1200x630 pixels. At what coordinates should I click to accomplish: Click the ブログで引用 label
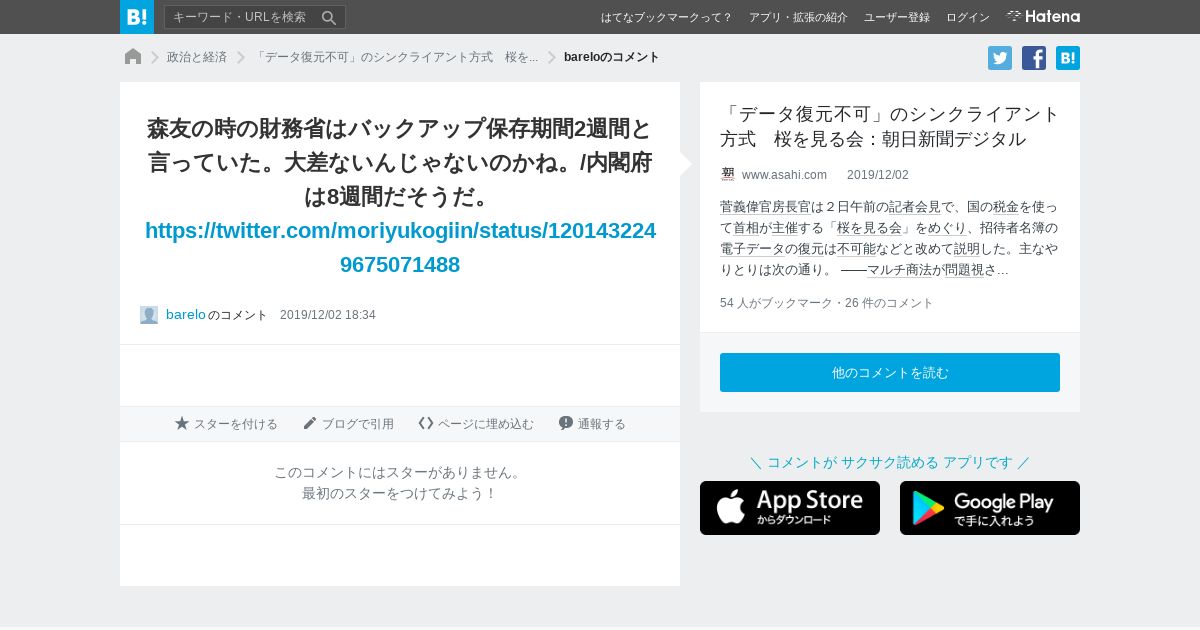pos(358,424)
